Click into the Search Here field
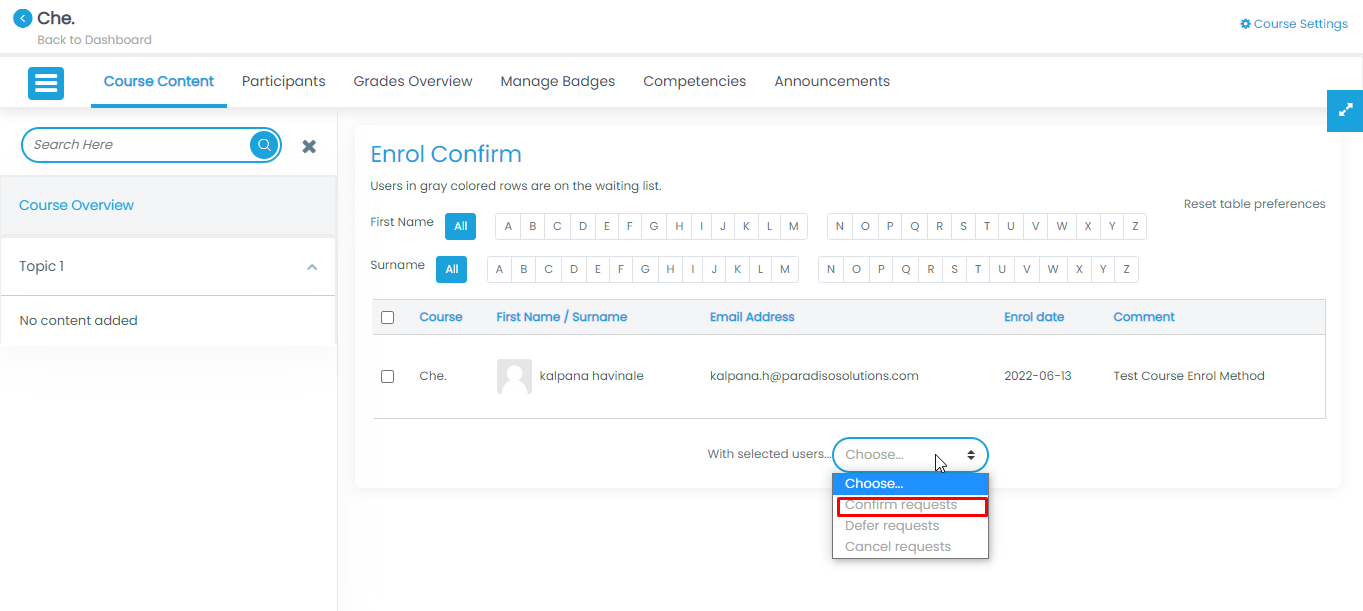Screen dimensions: 1363x611 coord(135,145)
